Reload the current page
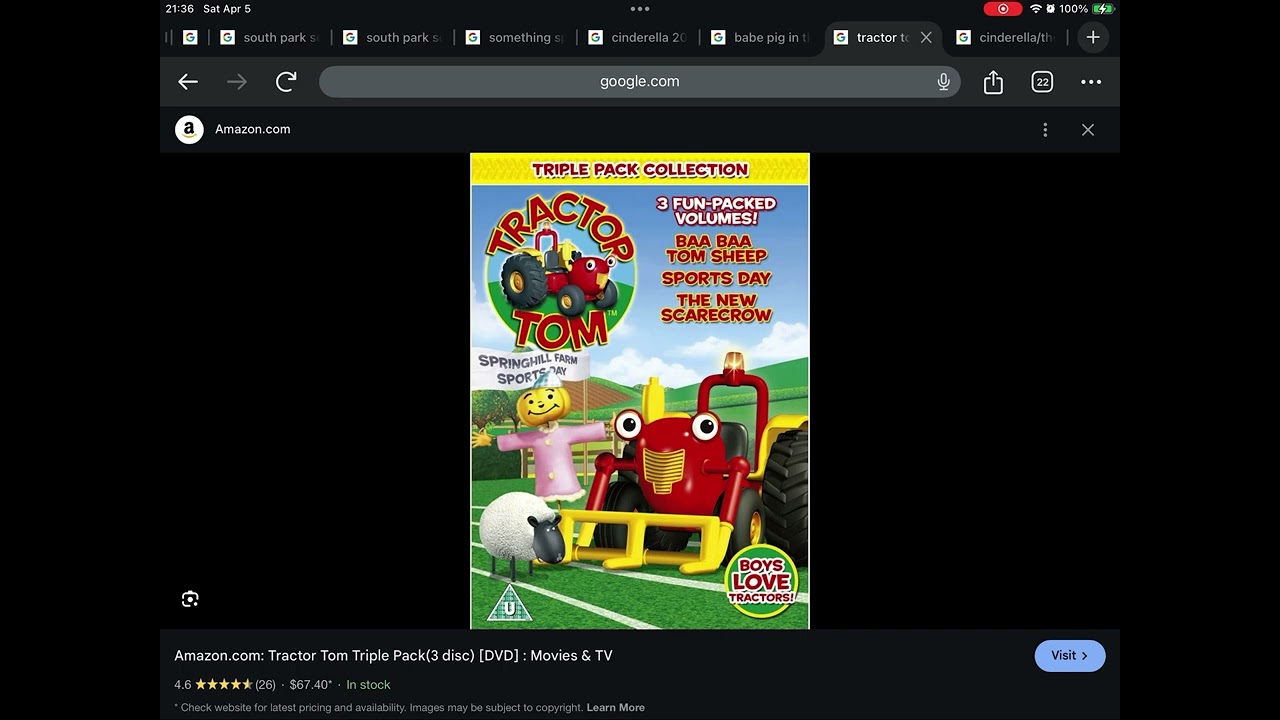This screenshot has width=1280, height=720. [x=286, y=82]
